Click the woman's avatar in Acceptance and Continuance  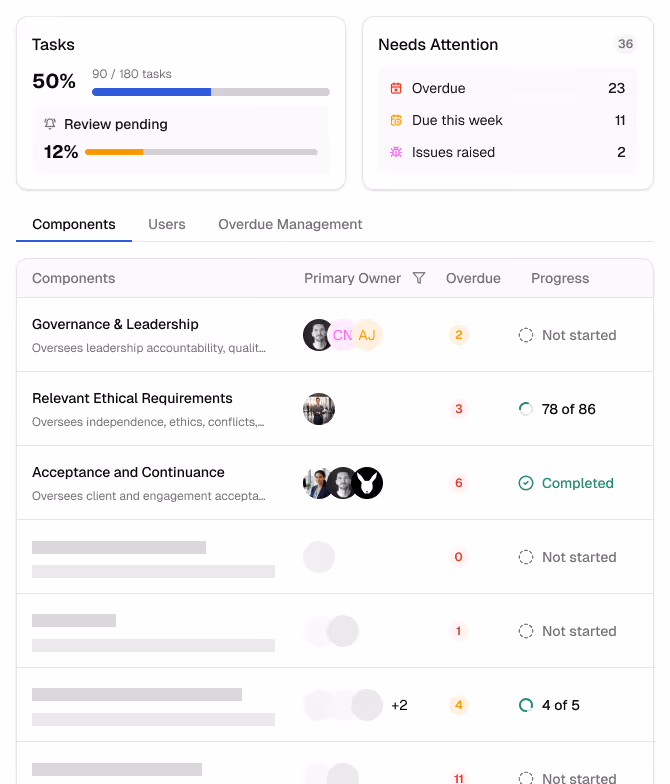point(316,483)
